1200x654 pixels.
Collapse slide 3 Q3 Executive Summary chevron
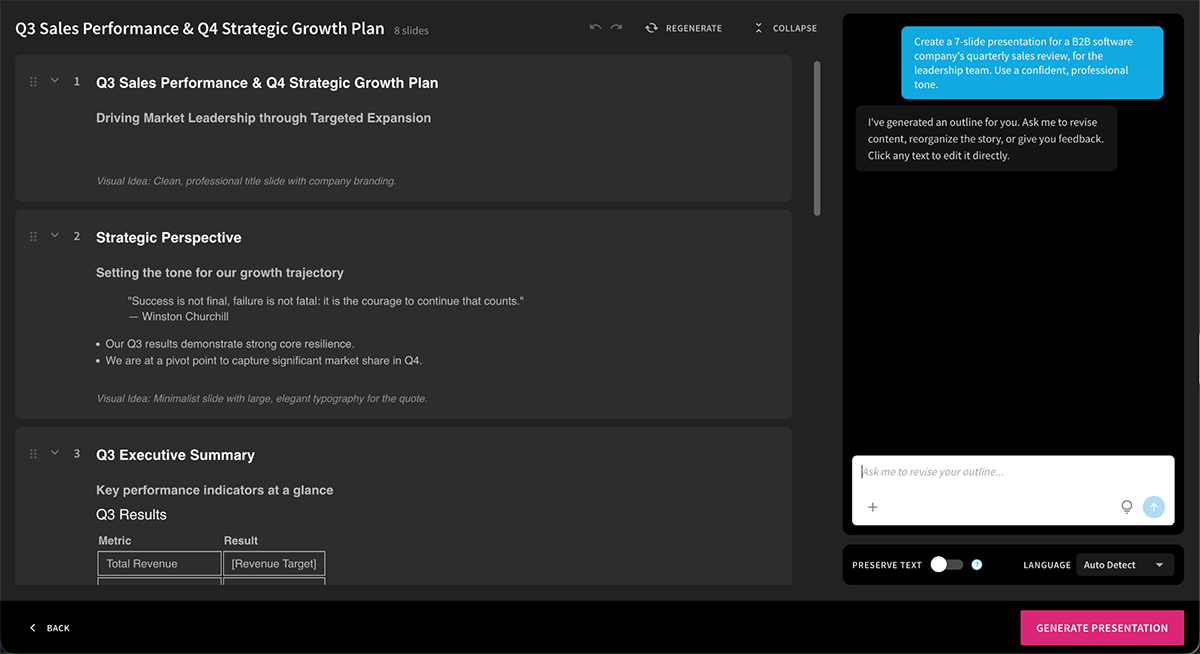point(55,453)
